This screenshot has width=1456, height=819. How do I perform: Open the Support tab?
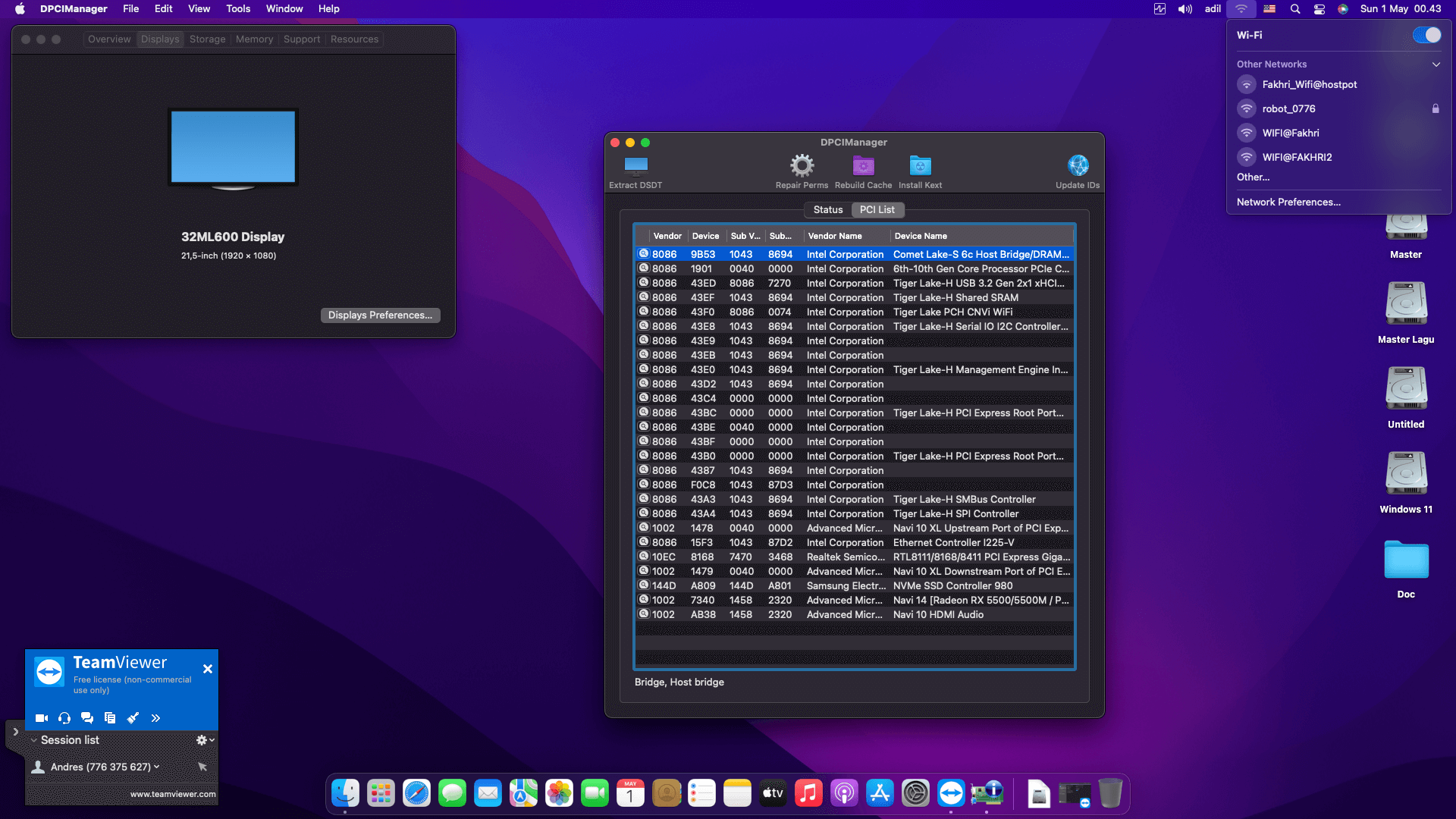point(302,39)
